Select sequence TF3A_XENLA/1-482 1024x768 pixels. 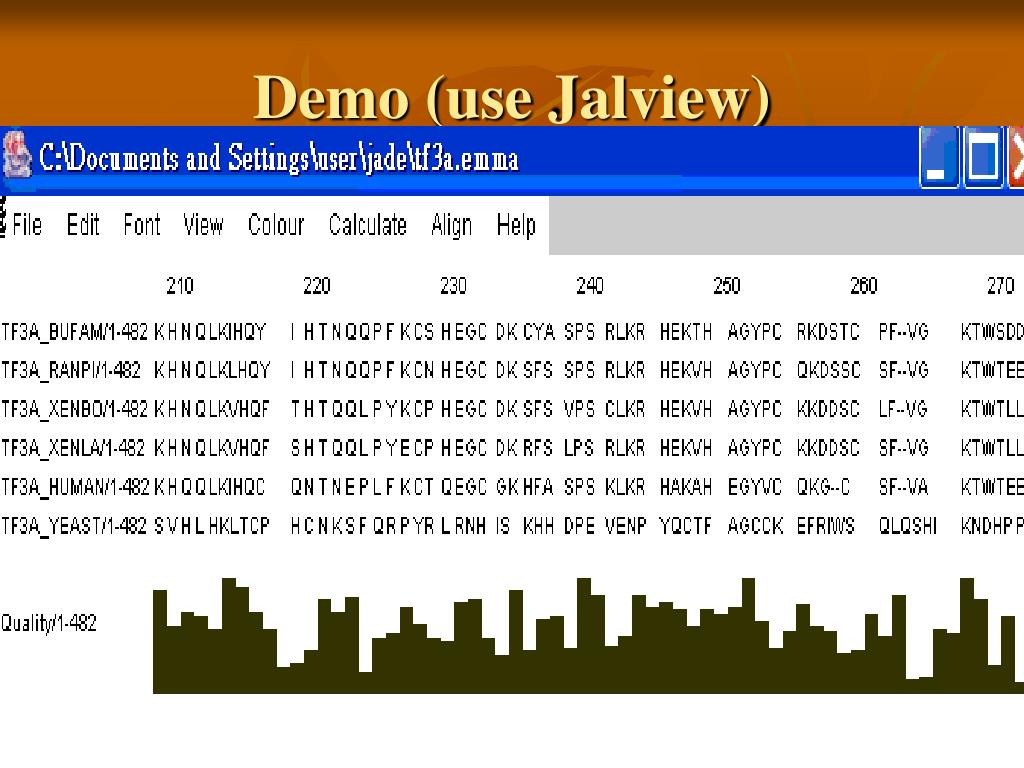[73, 448]
